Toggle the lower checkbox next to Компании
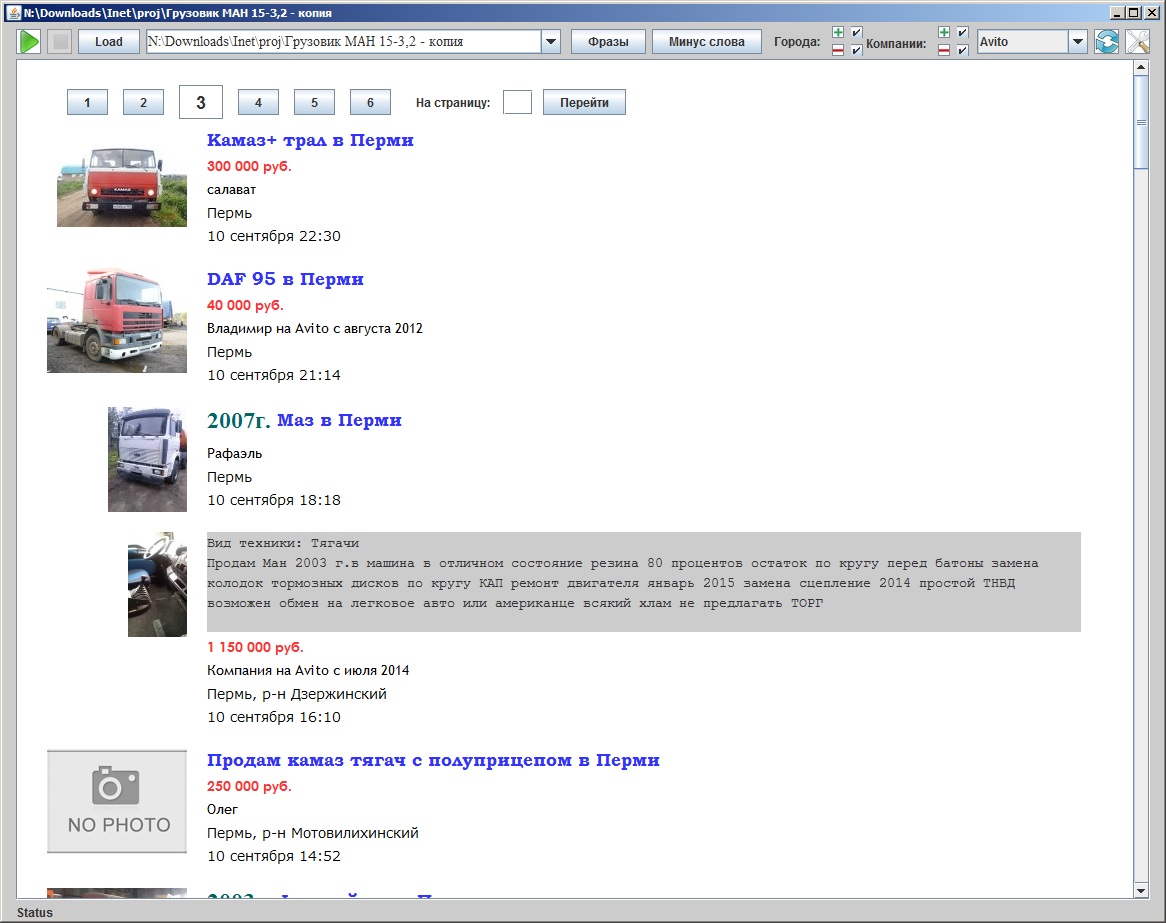This screenshot has height=923, width=1166. pyautogui.click(x=962, y=51)
